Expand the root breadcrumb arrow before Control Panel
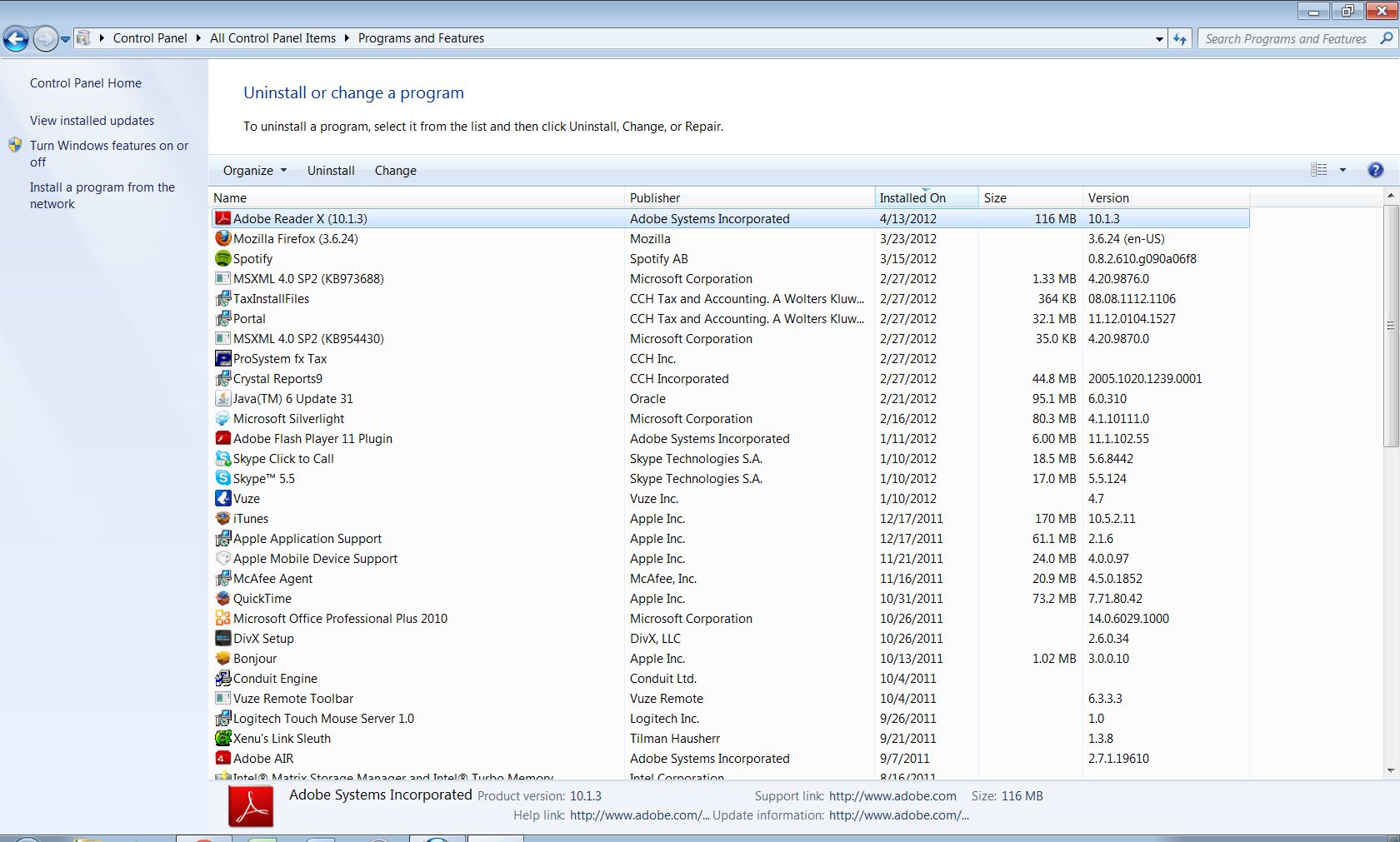 [102, 38]
